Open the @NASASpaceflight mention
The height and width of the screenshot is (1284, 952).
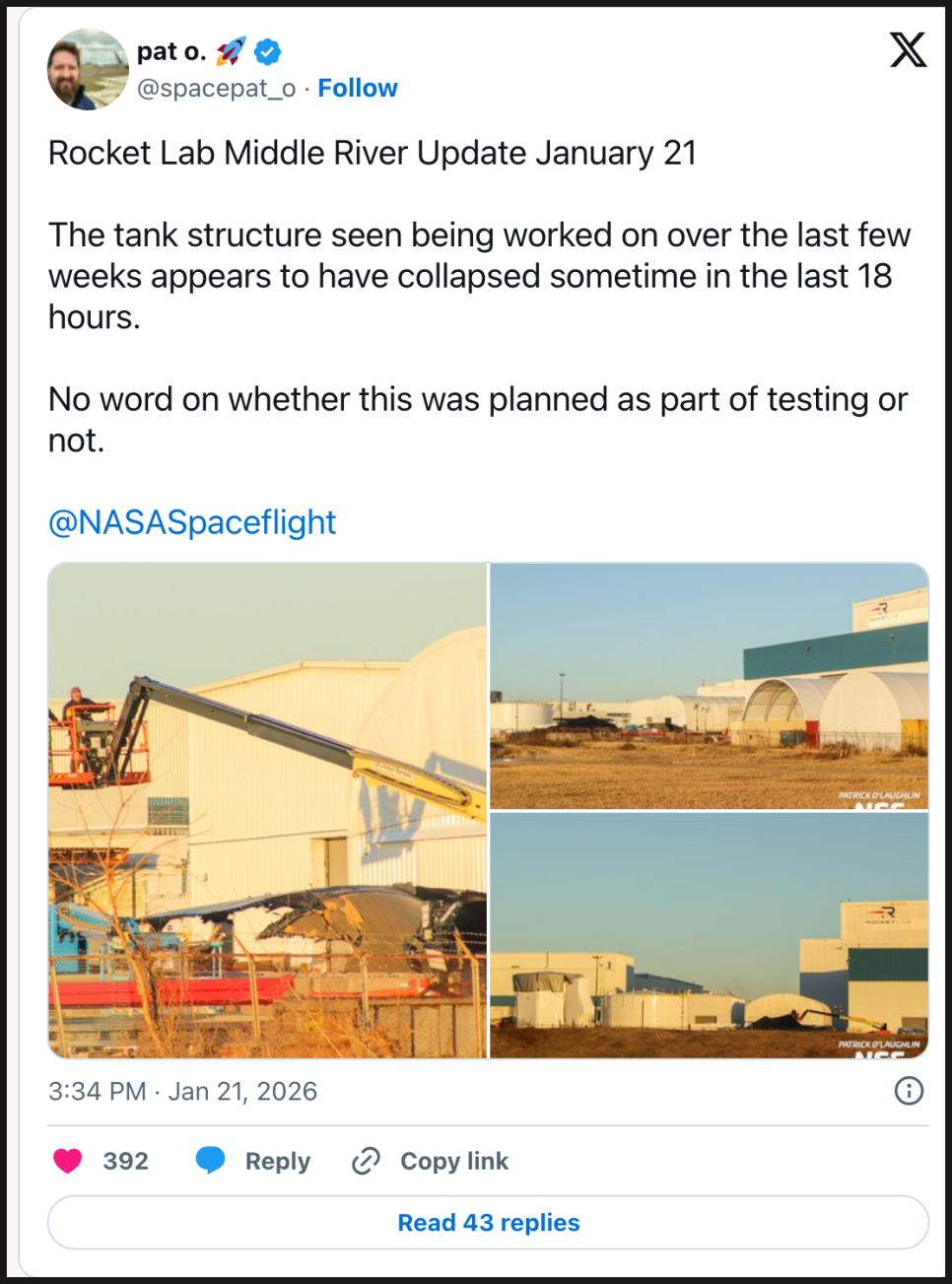192,522
